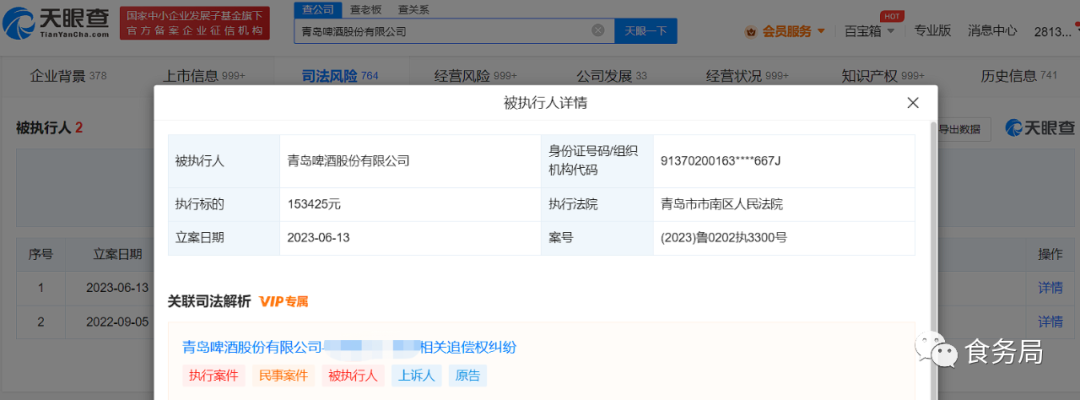The width and height of the screenshot is (1080, 400).
Task: Open the 会员服务 dropdown
Action: point(785,31)
